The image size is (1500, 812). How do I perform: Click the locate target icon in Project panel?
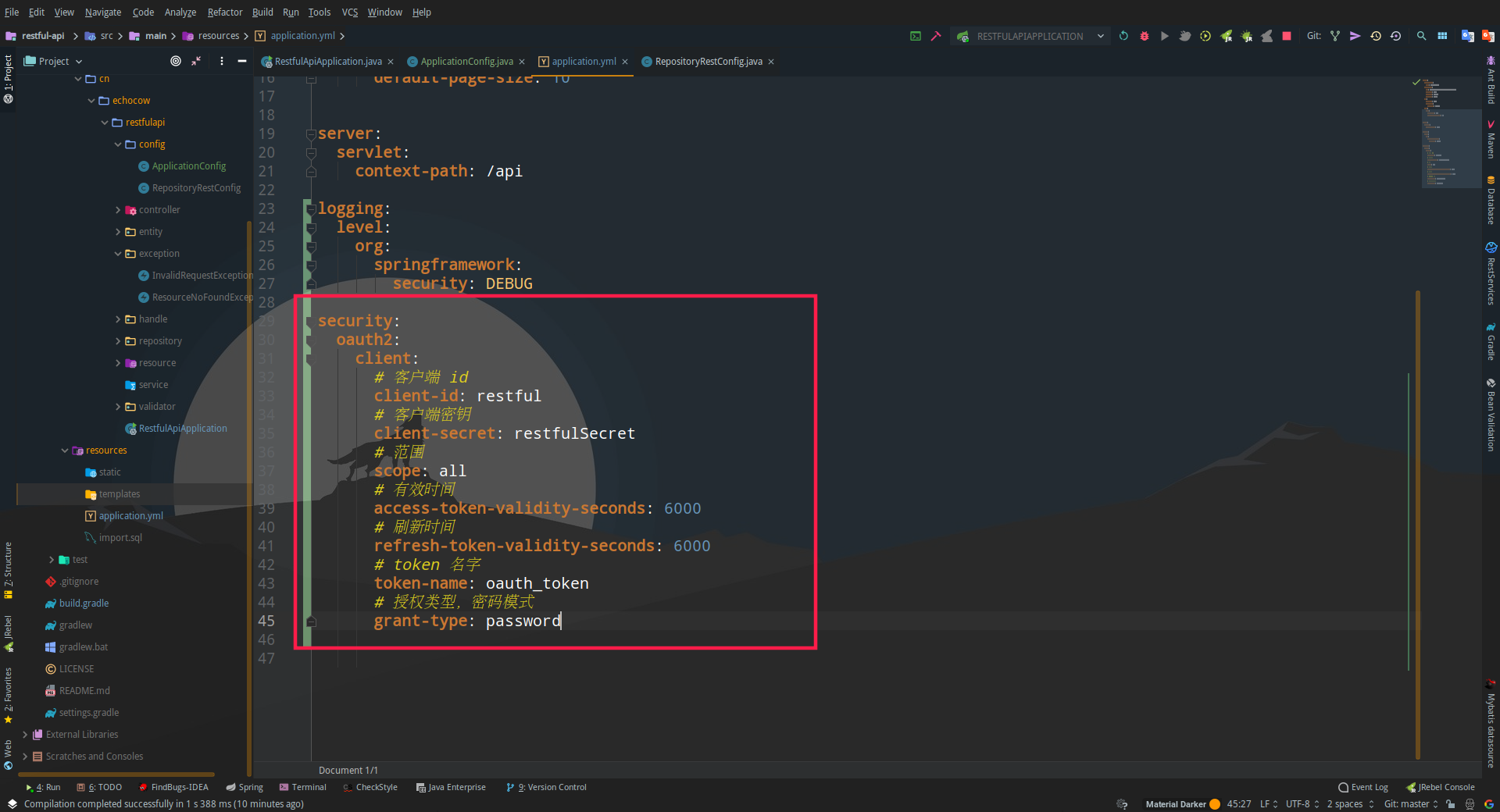pos(176,61)
